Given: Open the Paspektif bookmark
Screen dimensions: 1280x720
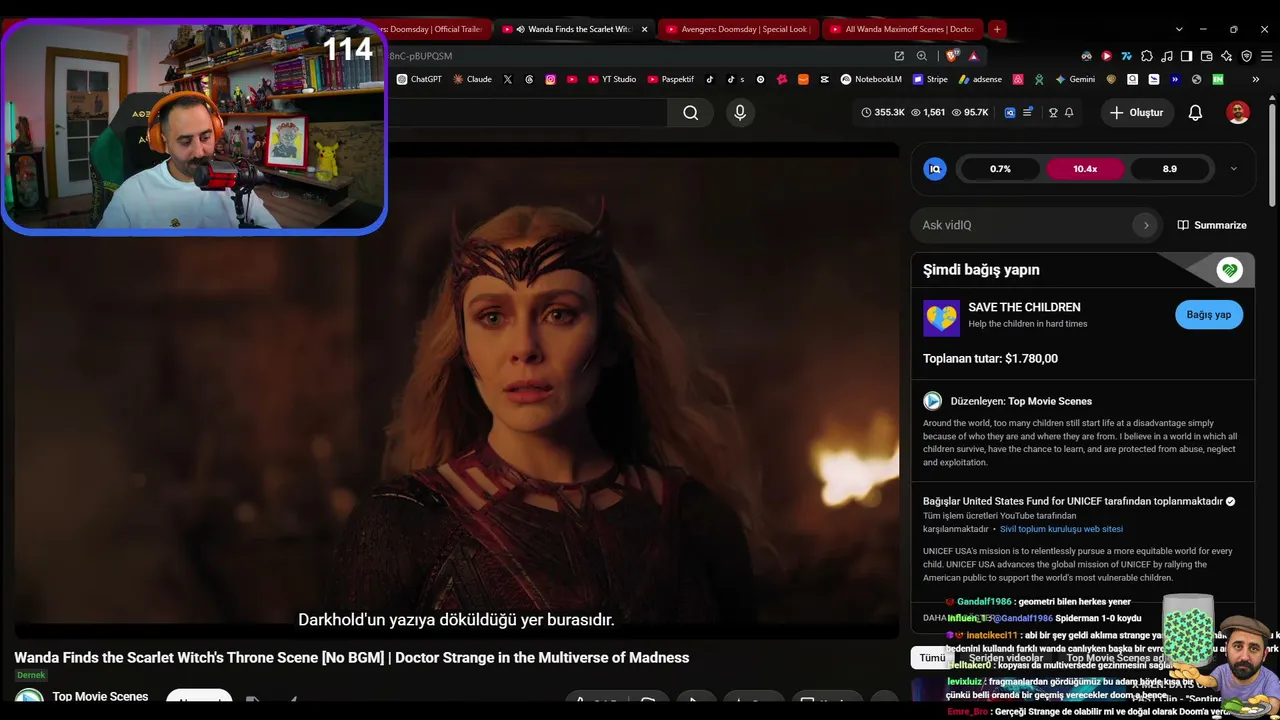Looking at the screenshot, I should (671, 79).
